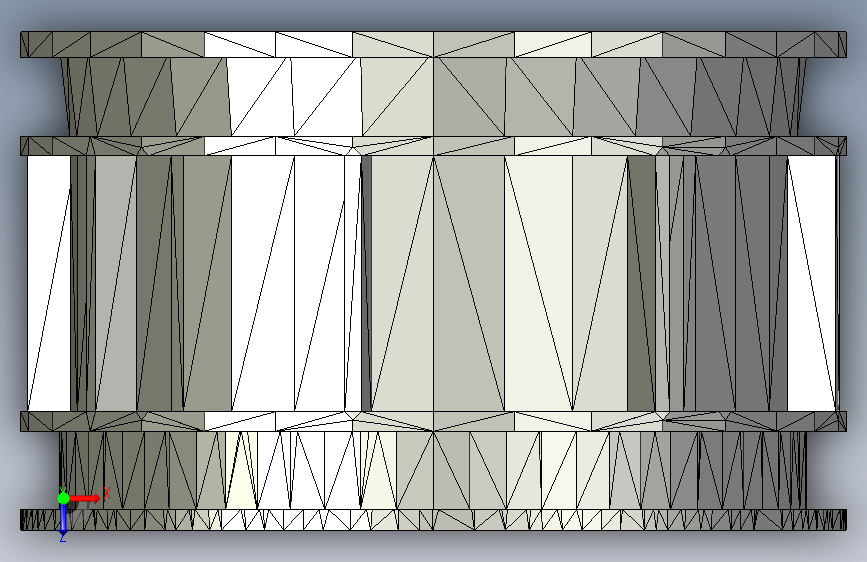Select the topmost flange rim of the mesh model

pyautogui.click(x=434, y=44)
